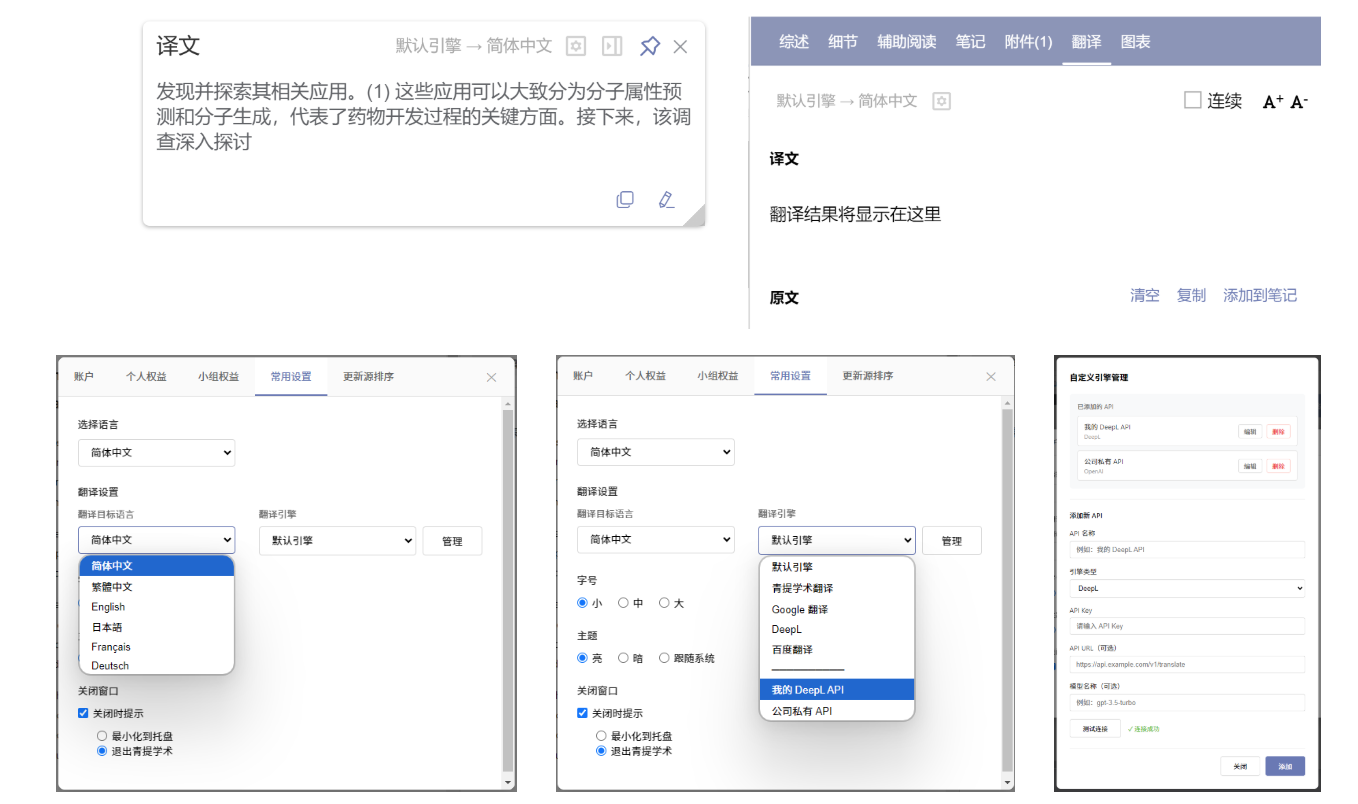Click the API Key input field

1186,625
